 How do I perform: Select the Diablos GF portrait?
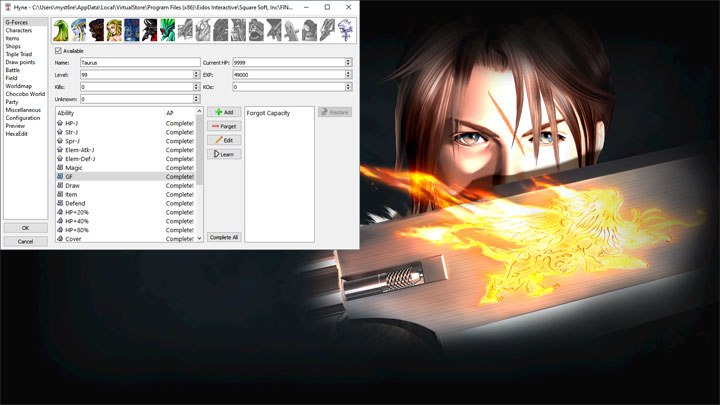(150, 30)
